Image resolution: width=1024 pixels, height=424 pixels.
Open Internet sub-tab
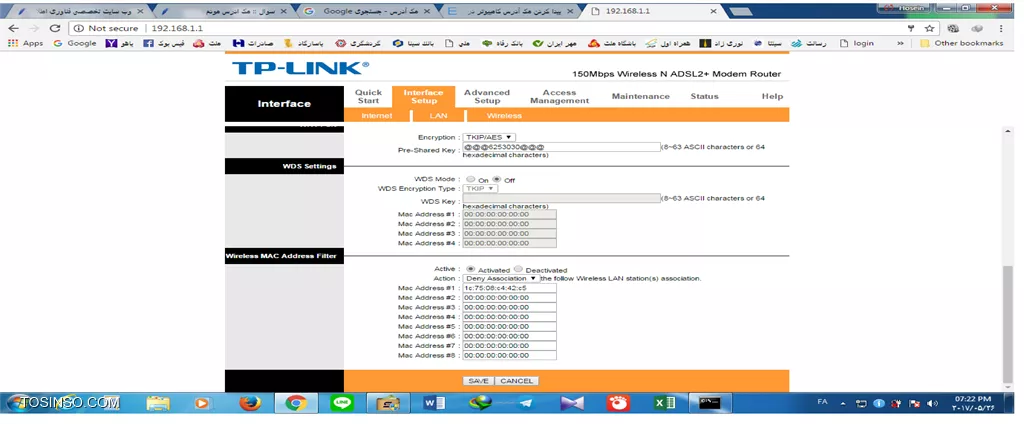pos(377,116)
